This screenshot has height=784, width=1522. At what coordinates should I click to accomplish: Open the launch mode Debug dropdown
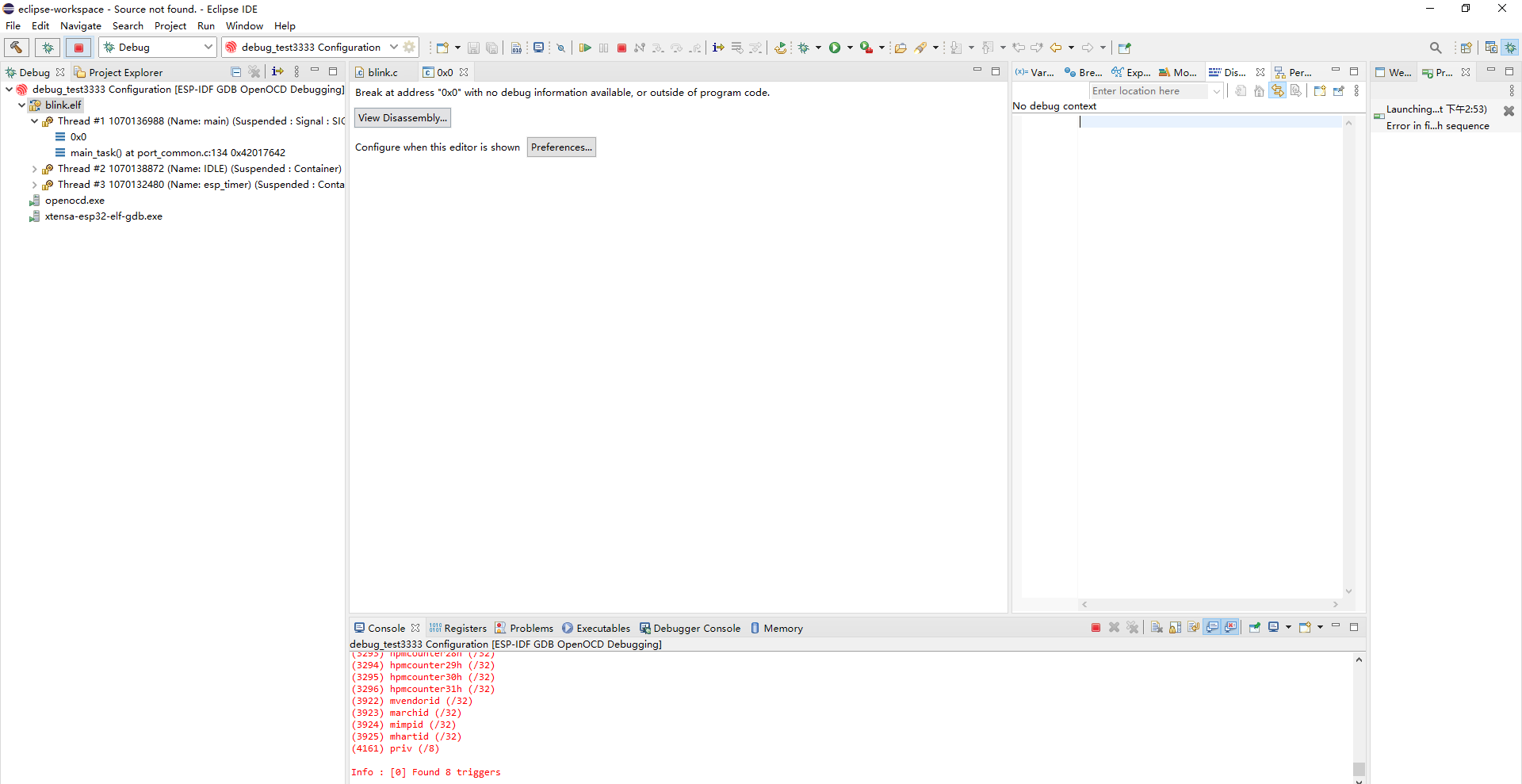[158, 48]
